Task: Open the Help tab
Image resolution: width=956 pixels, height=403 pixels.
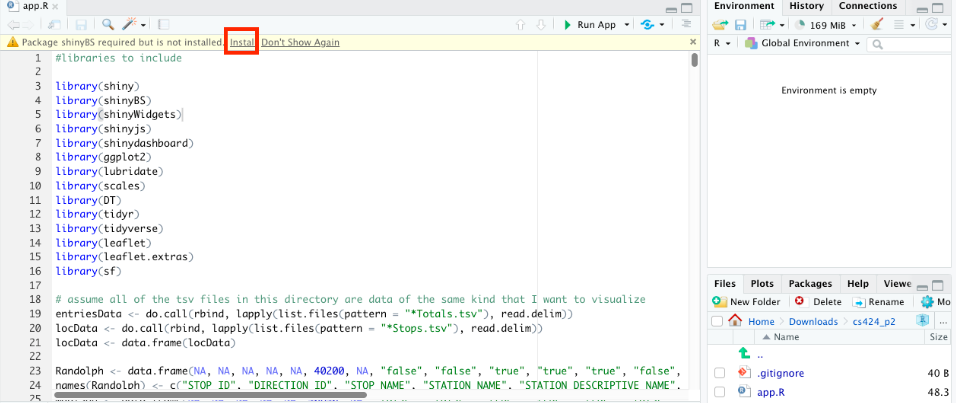Action: click(x=858, y=284)
